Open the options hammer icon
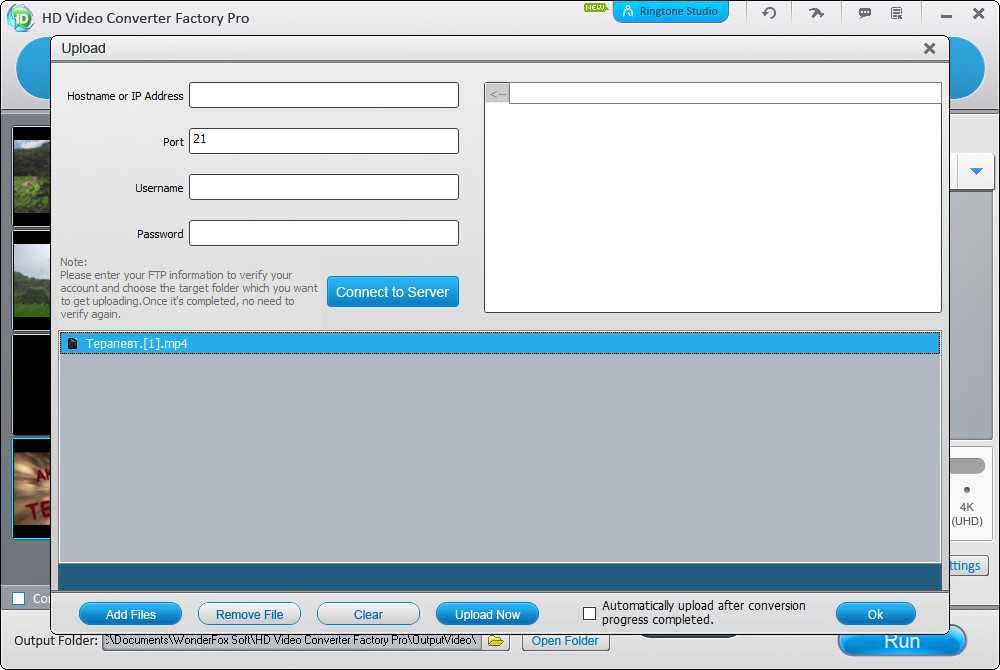Screen dimensions: 1000x670 point(816,13)
